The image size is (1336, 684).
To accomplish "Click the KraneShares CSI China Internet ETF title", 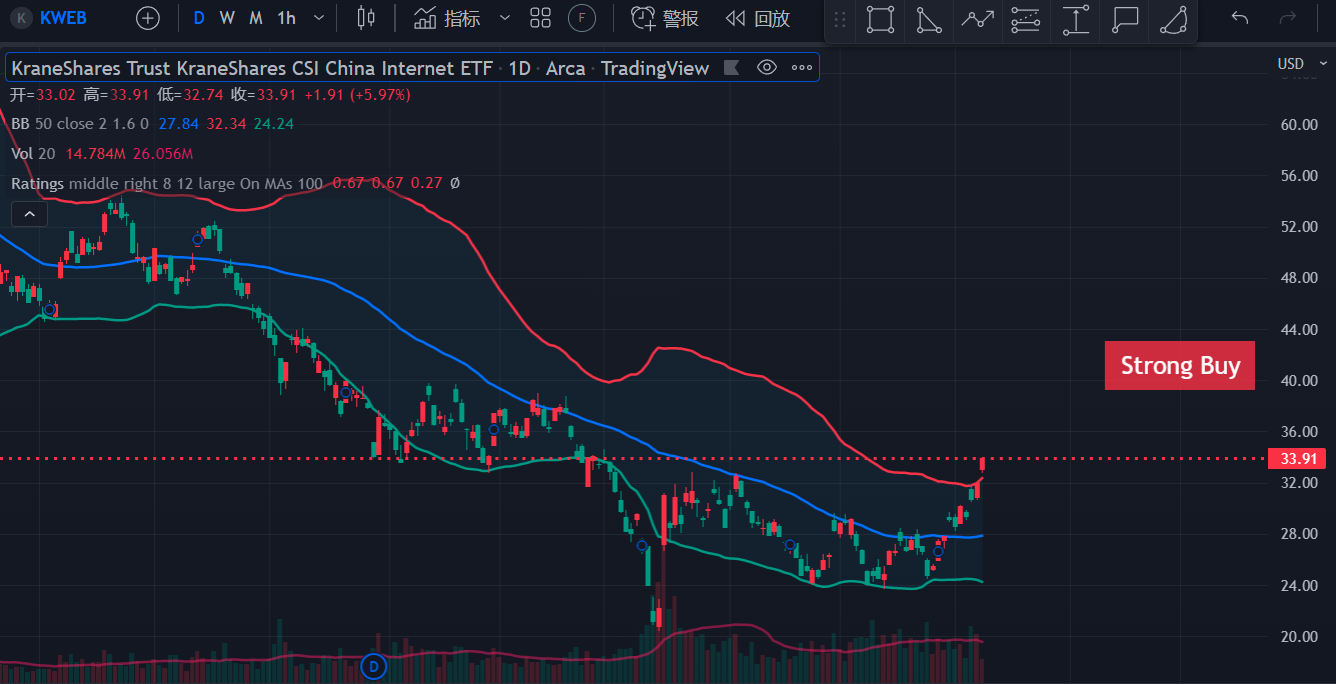I will pos(252,68).
